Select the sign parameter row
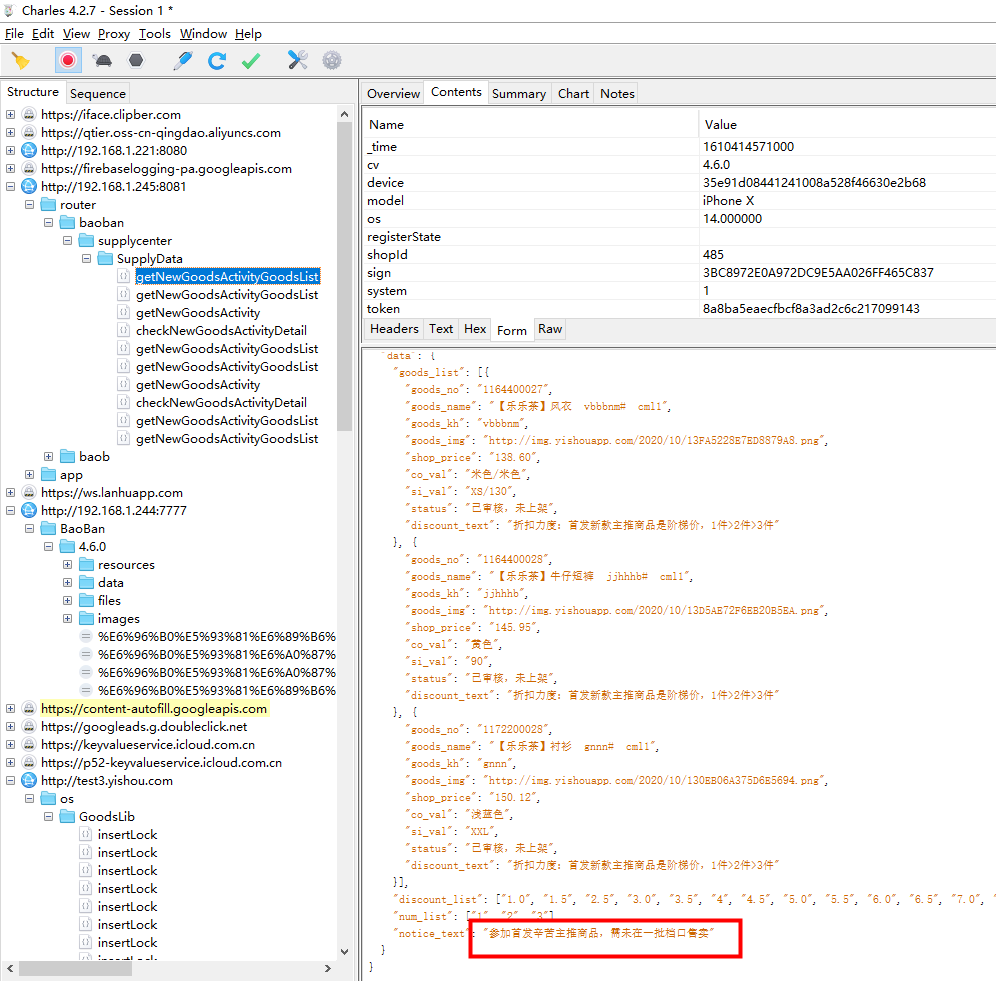The height and width of the screenshot is (981, 996). pyautogui.click(x=680, y=273)
